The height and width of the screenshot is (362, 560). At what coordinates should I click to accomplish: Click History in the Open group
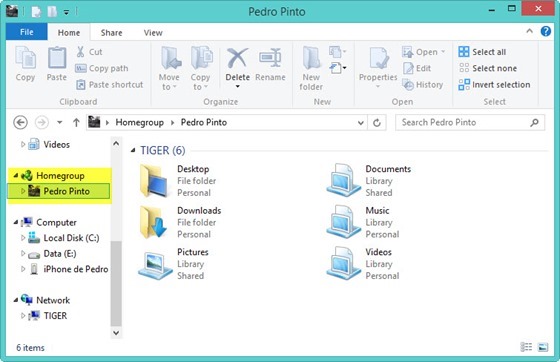click(x=423, y=85)
